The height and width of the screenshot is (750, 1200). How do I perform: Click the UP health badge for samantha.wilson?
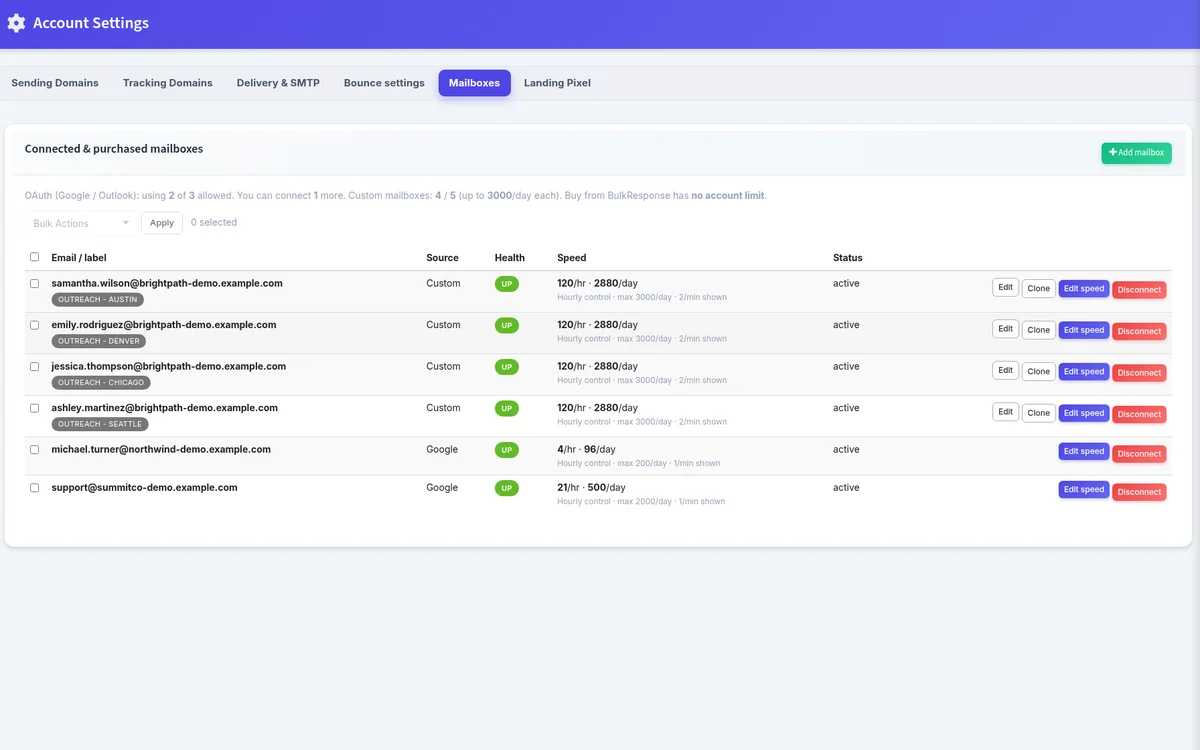[x=507, y=284]
